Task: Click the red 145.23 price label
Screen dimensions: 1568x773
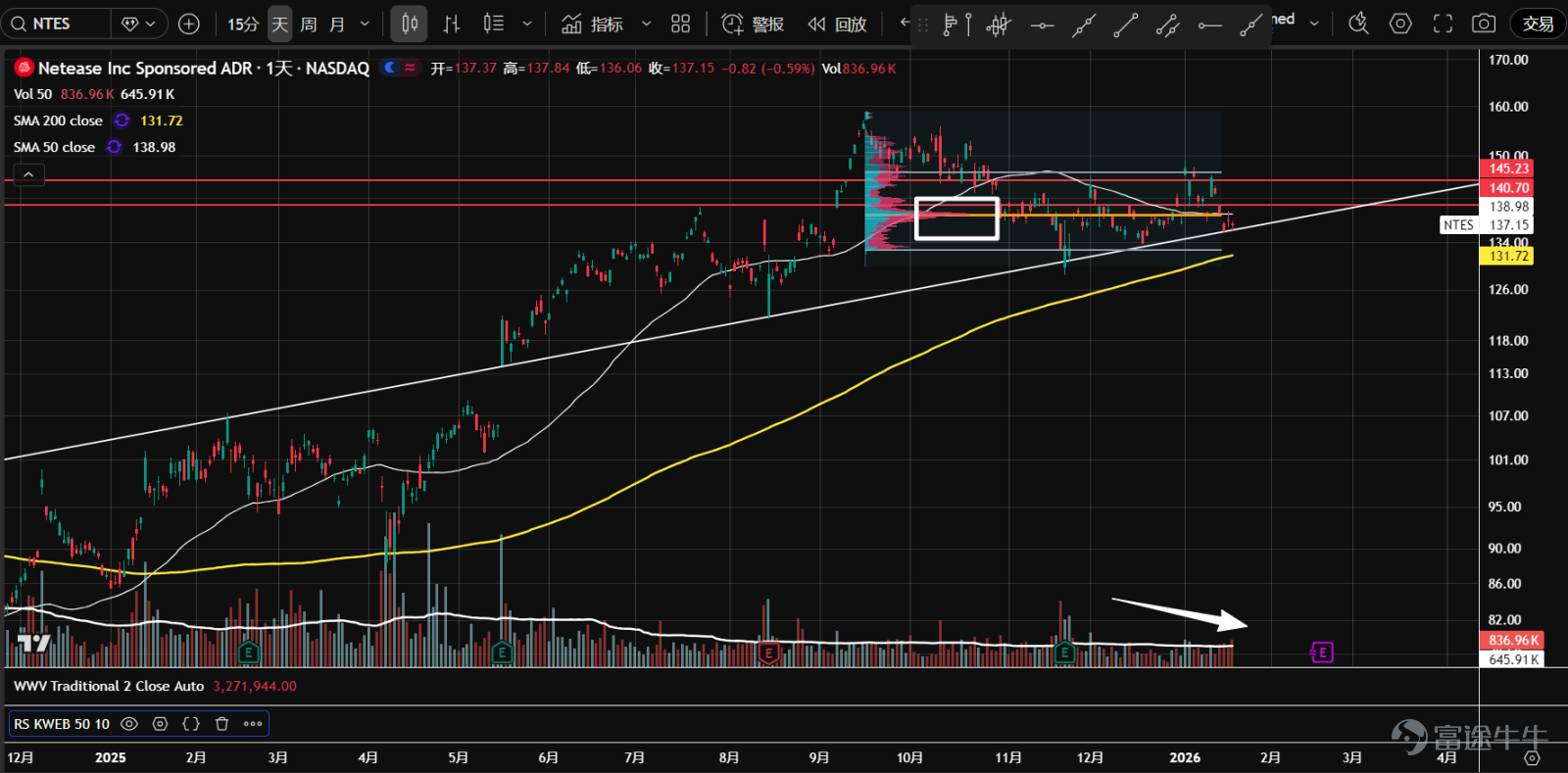Action: [1508, 169]
